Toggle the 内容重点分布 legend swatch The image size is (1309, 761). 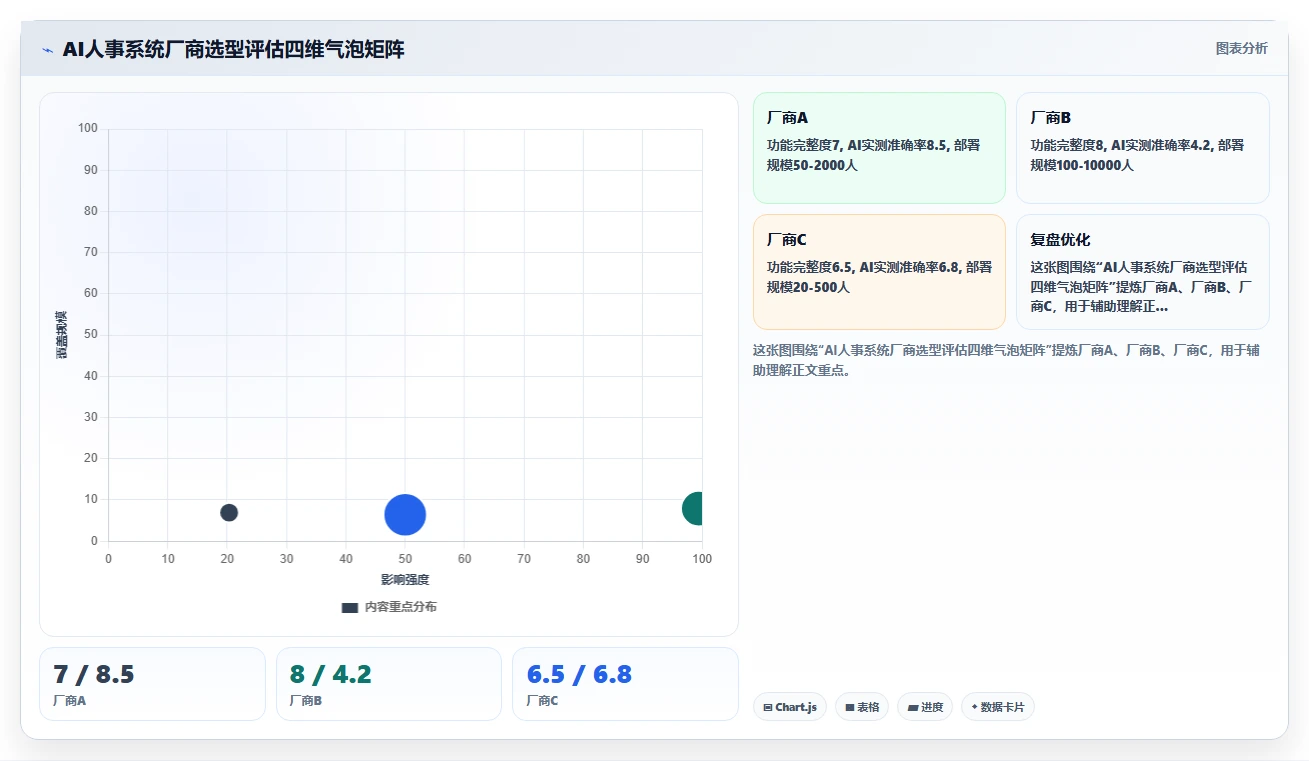(x=349, y=608)
